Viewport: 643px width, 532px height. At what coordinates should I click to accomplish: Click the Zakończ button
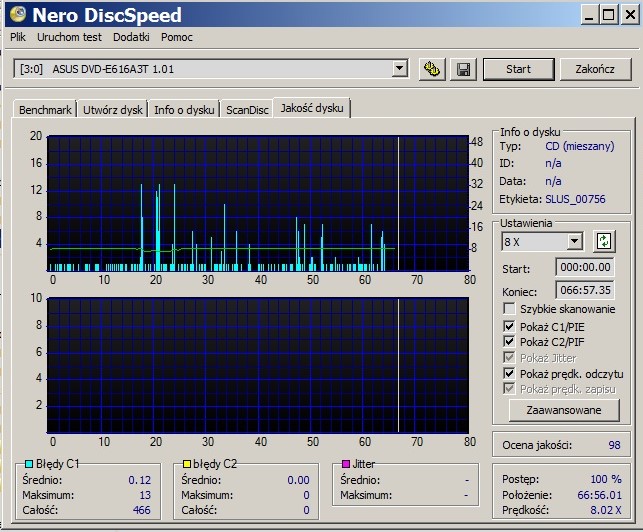595,69
